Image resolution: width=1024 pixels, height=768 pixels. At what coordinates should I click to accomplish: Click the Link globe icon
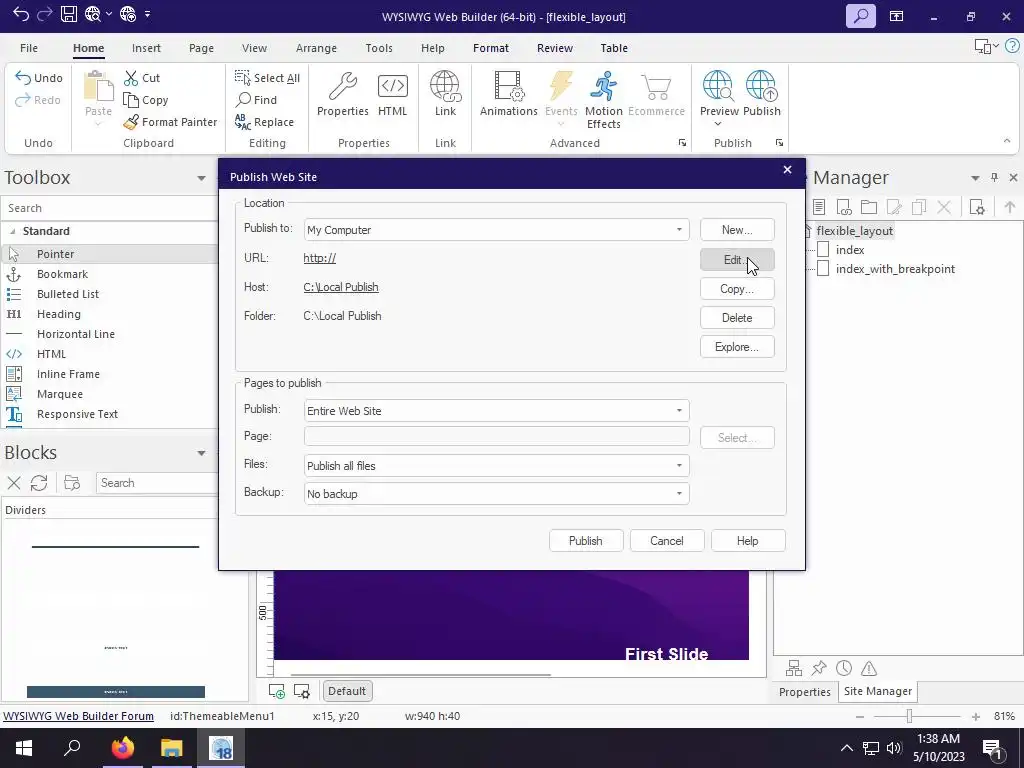[445, 95]
